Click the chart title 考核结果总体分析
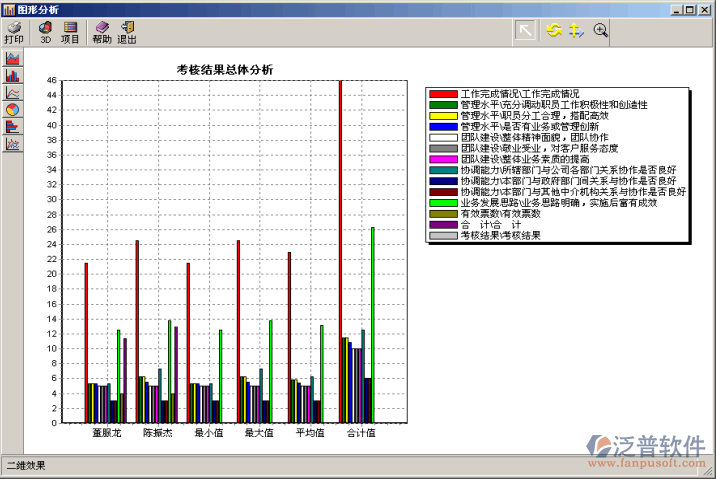The height and width of the screenshot is (479, 716). pyautogui.click(x=225, y=69)
